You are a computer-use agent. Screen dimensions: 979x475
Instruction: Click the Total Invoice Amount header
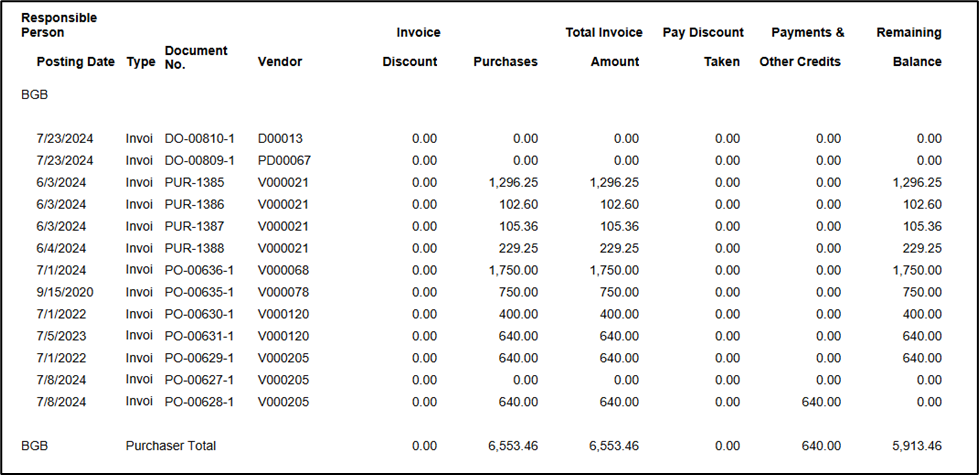coord(604,47)
